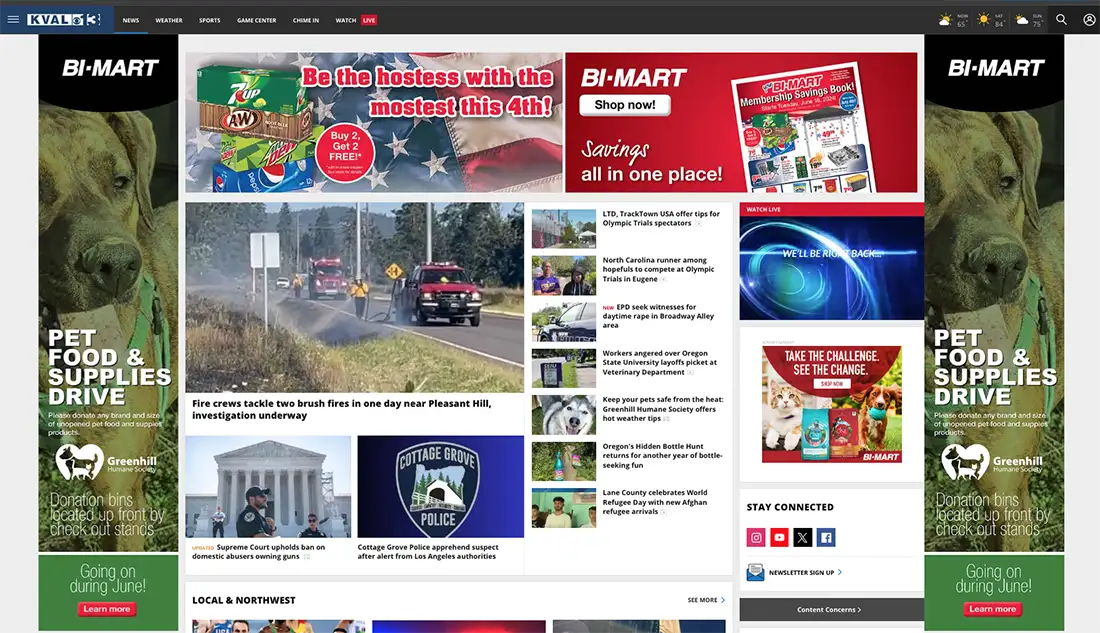Click Shop now! in Bi-Mart banner
Viewport: 1100px width, 633px height.
coord(624,105)
